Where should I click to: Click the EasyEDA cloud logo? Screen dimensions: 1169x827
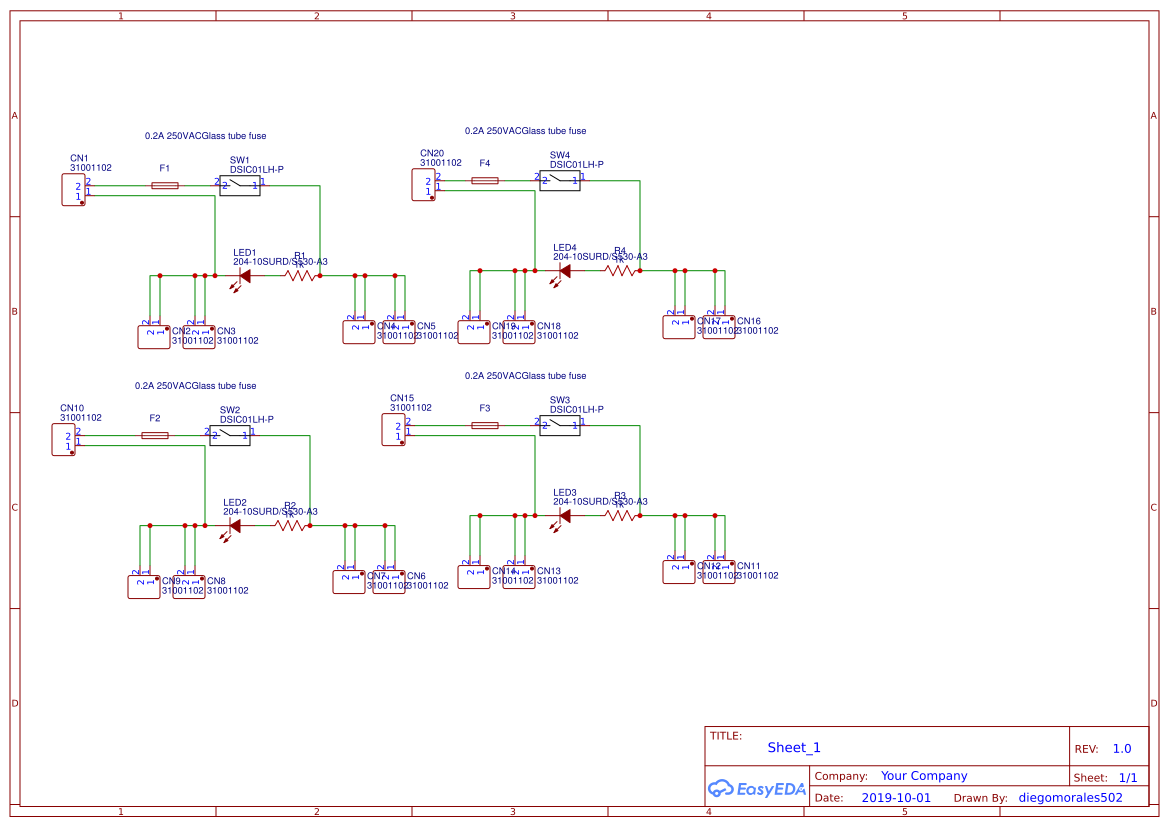click(x=720, y=789)
